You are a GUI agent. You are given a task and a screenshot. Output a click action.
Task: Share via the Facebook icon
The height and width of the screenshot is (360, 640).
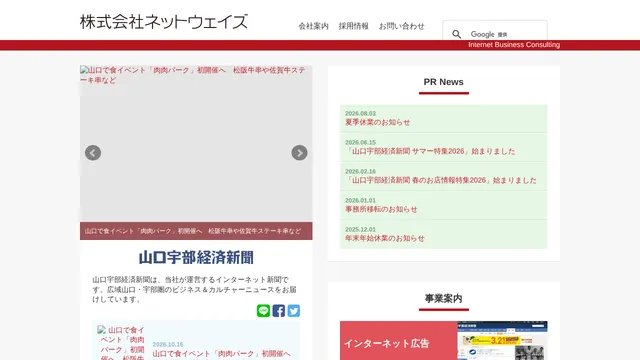click(x=278, y=311)
